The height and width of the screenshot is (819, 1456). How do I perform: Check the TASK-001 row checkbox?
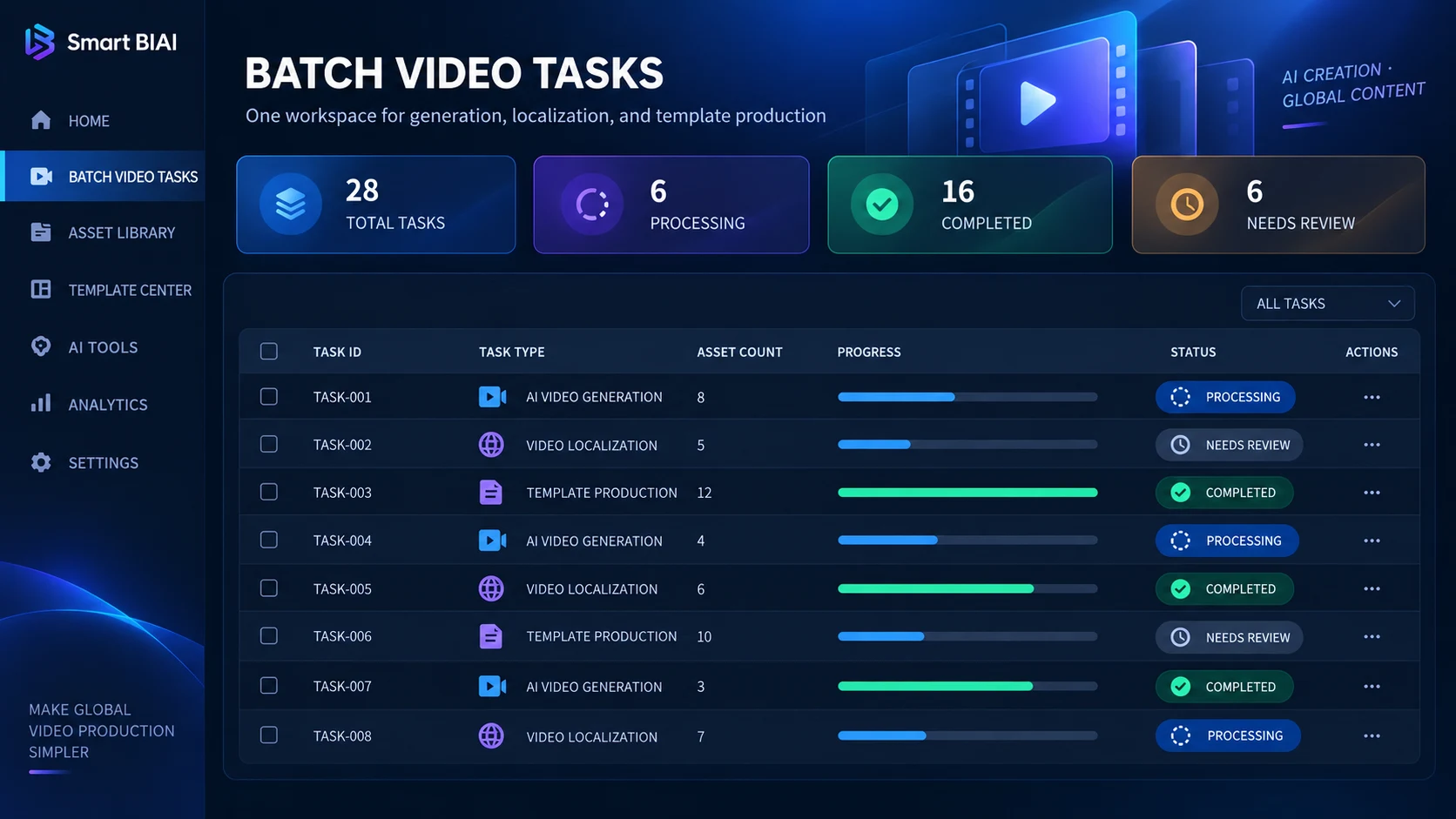(x=269, y=397)
